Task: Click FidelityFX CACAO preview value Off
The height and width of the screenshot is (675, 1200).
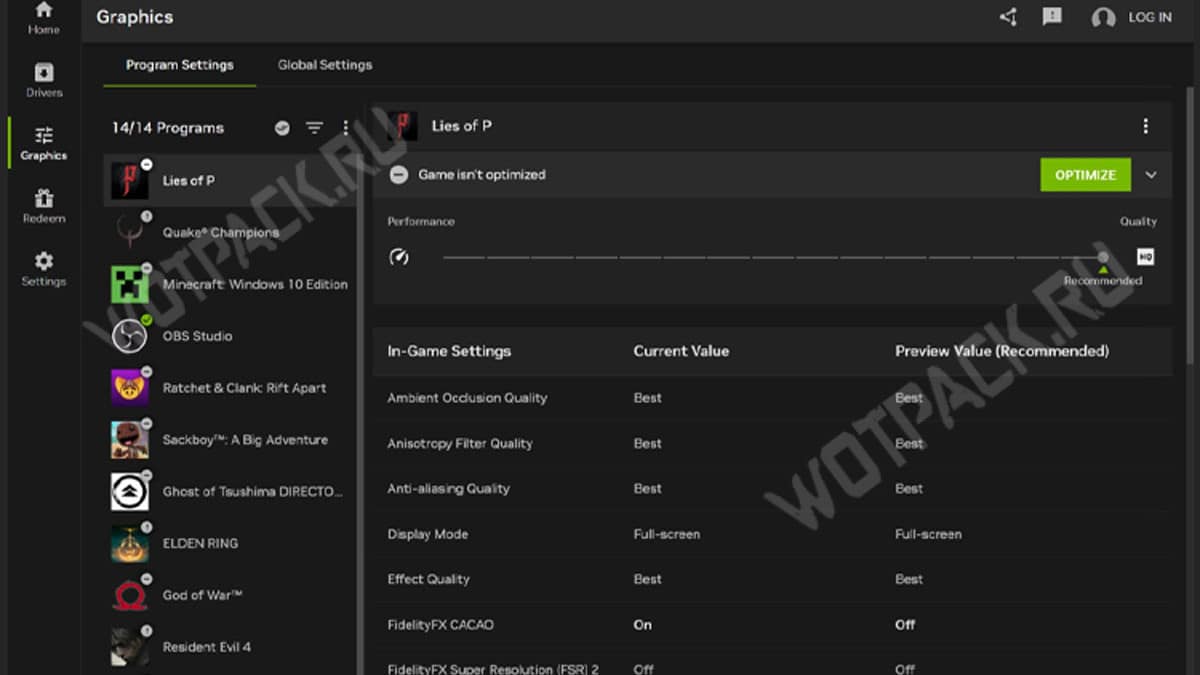Action: pyautogui.click(x=905, y=625)
